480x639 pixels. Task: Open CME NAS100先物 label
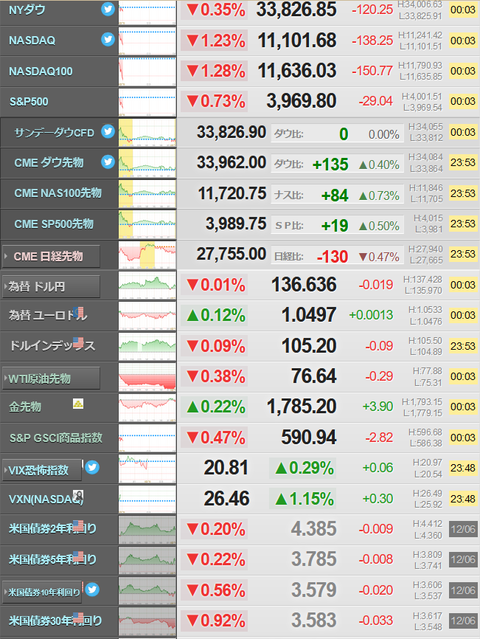coord(58,193)
